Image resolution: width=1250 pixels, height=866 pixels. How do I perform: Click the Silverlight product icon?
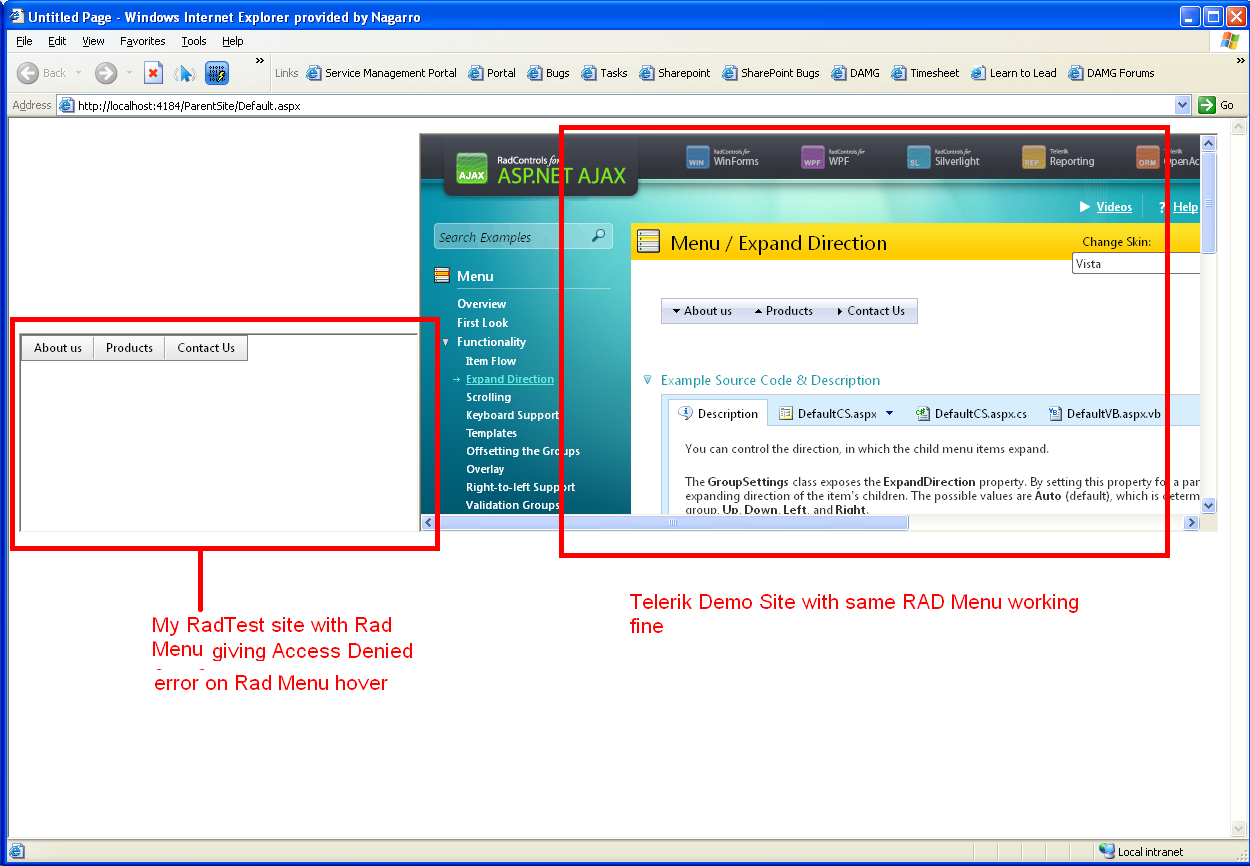918,157
